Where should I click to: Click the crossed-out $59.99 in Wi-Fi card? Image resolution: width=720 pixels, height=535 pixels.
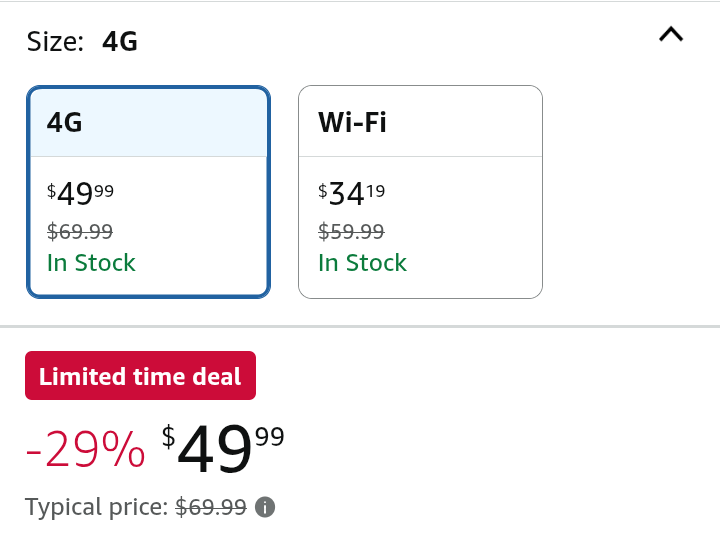(351, 232)
